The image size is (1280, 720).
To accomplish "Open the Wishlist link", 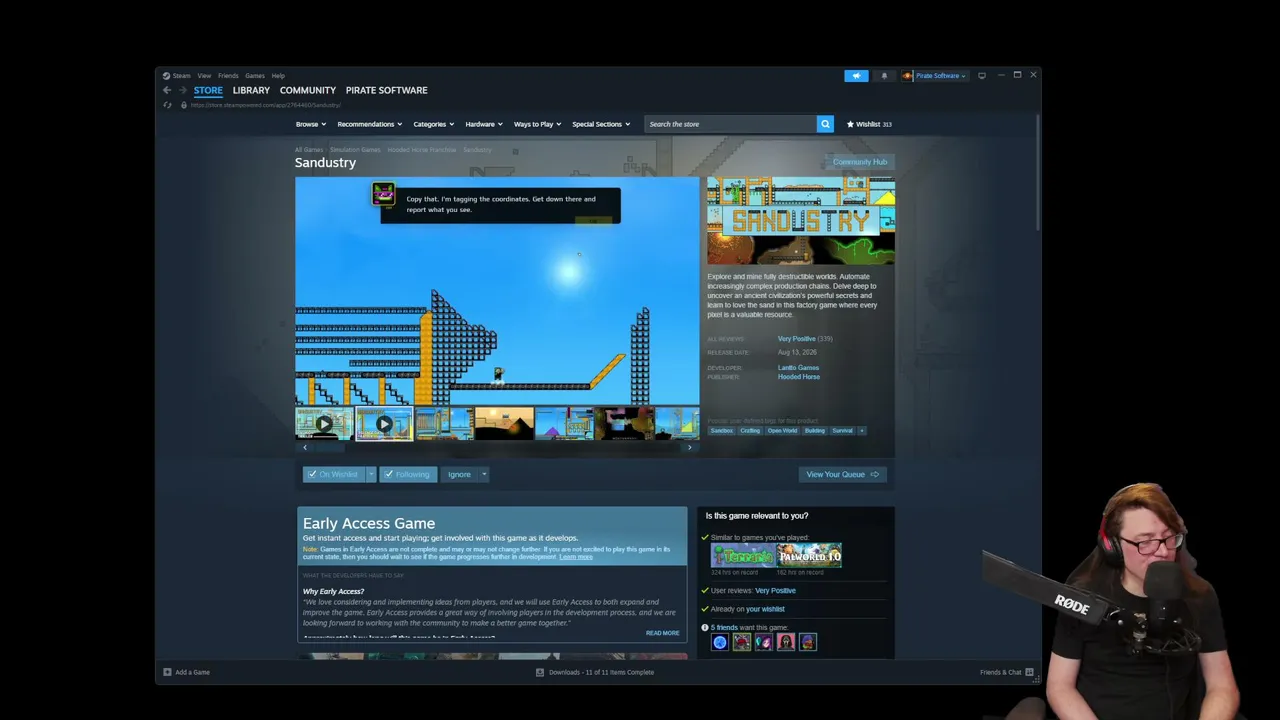I will [x=869, y=124].
